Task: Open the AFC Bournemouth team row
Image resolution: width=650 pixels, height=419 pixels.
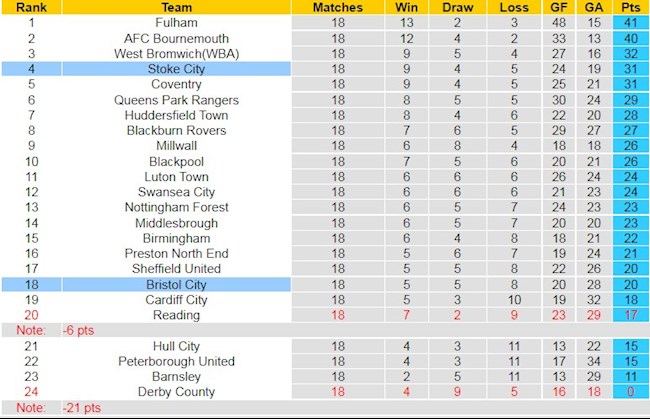Action: point(177,38)
